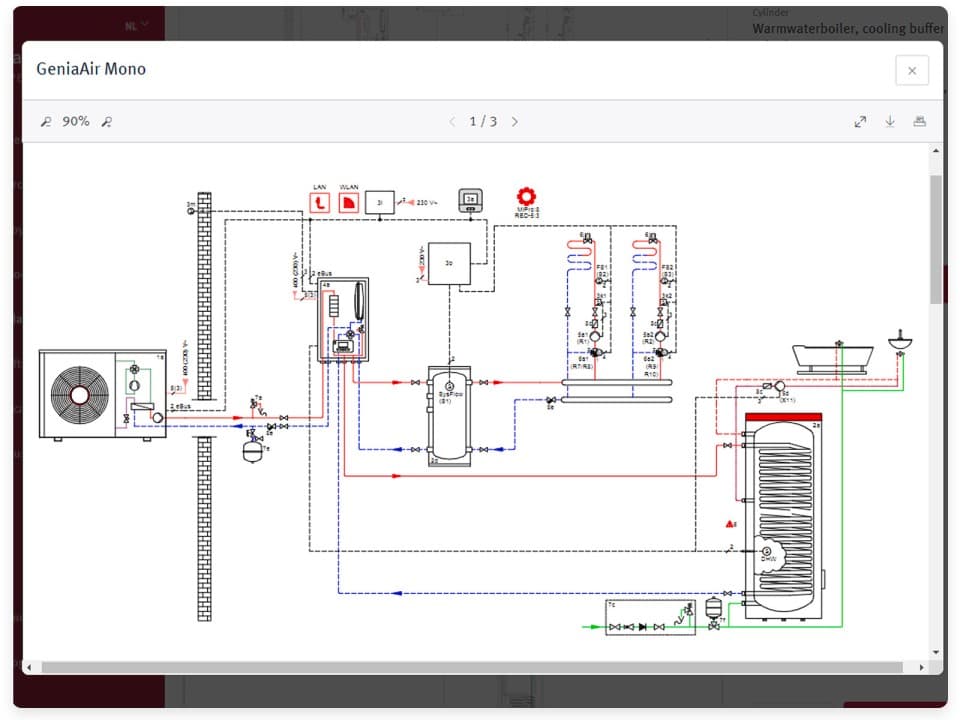Click the zoom out magnifier icon
Screen dimensions: 960x720
(45, 122)
